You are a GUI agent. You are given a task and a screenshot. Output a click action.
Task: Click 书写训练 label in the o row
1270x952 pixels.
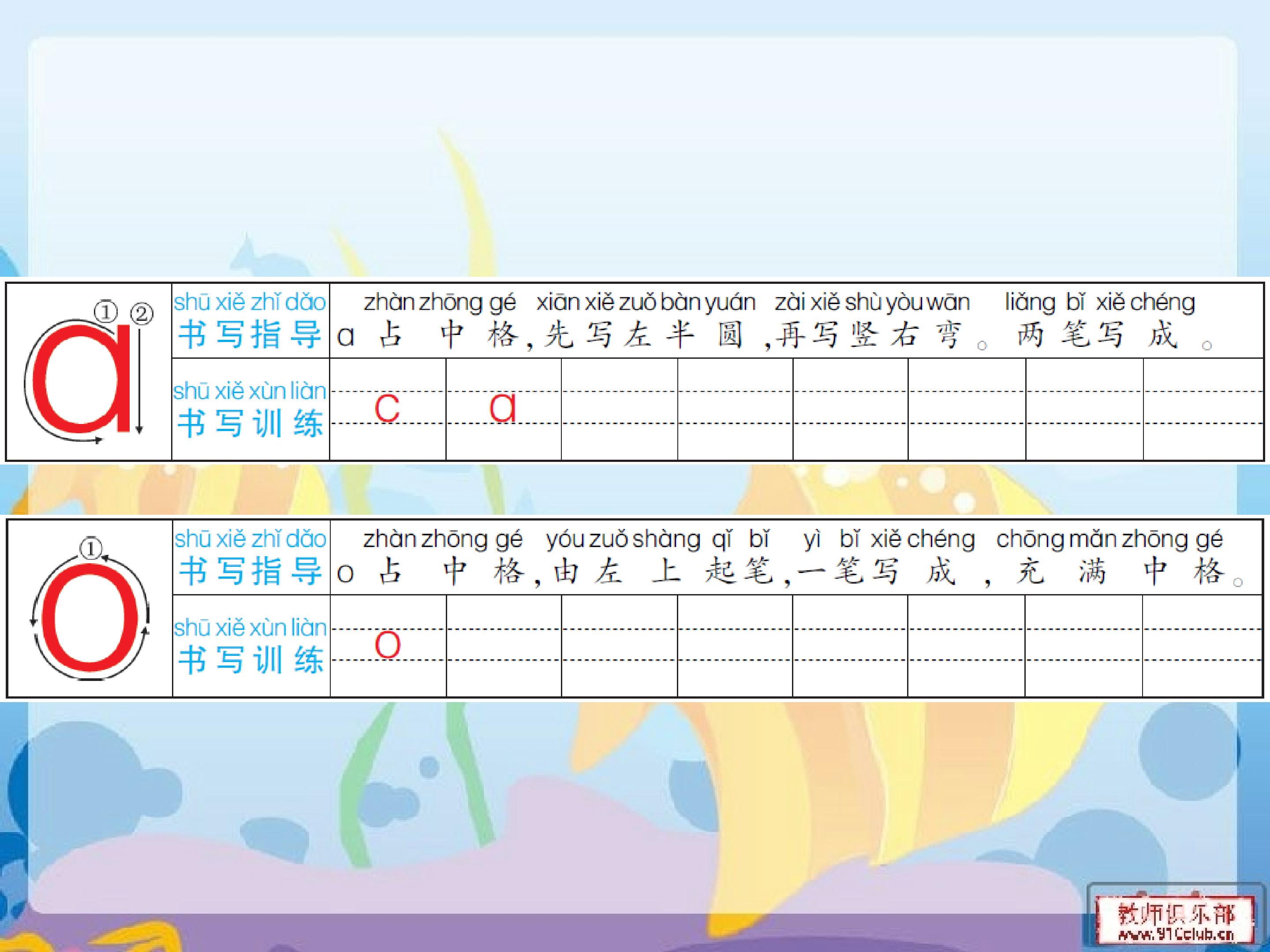[x=250, y=660]
